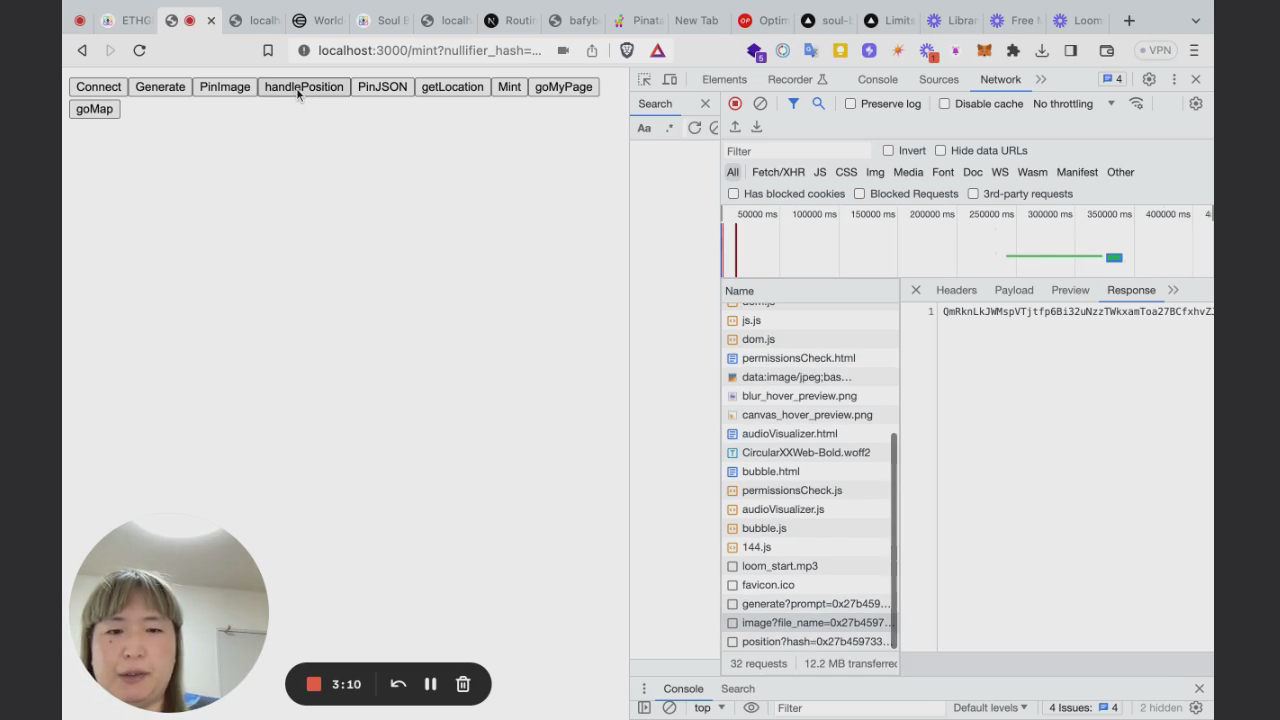This screenshot has height=720, width=1280.
Task: Click the Mint button
Action: (509, 87)
